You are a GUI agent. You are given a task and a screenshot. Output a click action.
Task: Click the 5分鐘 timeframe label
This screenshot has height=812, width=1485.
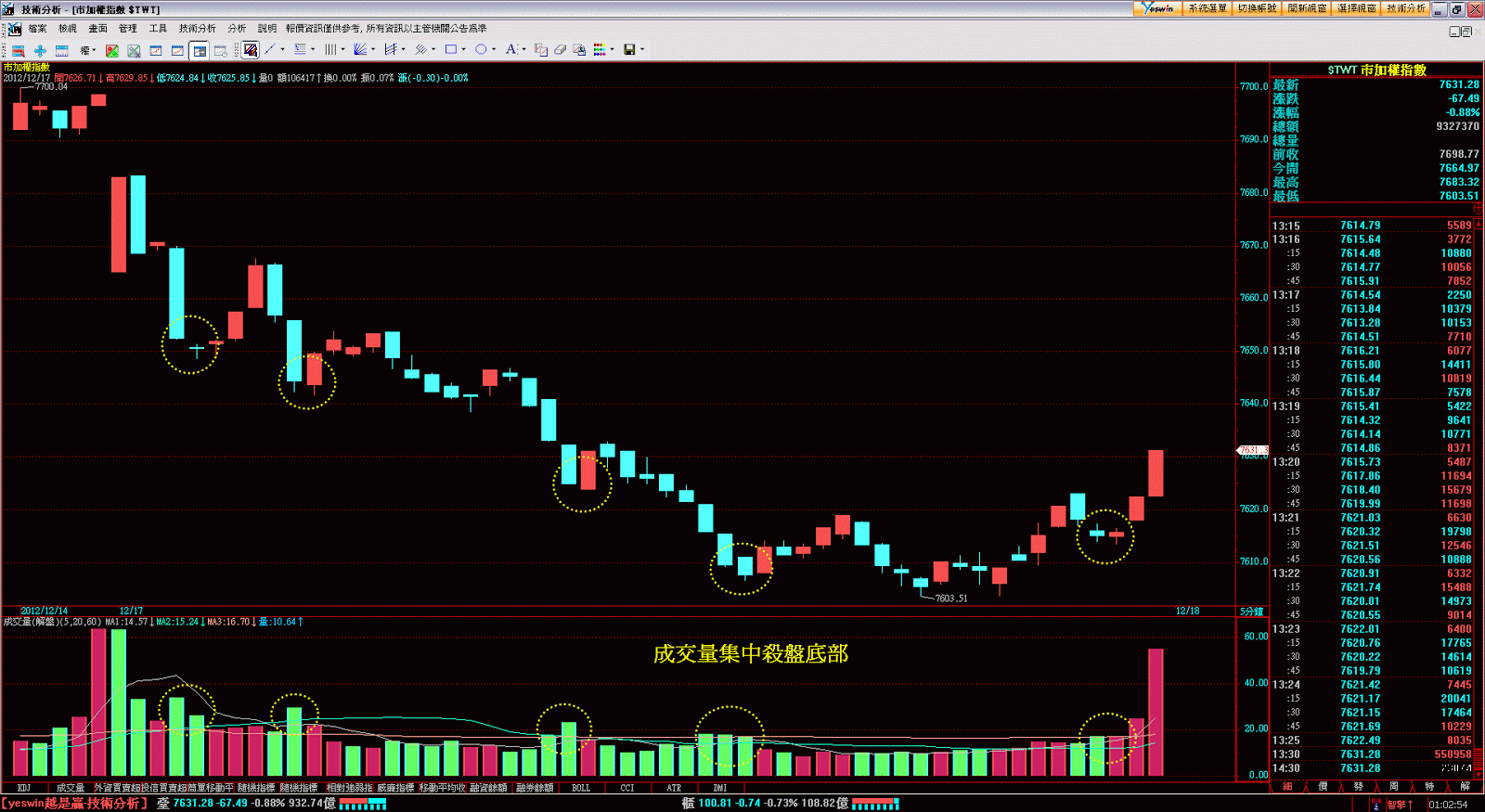coord(1252,612)
